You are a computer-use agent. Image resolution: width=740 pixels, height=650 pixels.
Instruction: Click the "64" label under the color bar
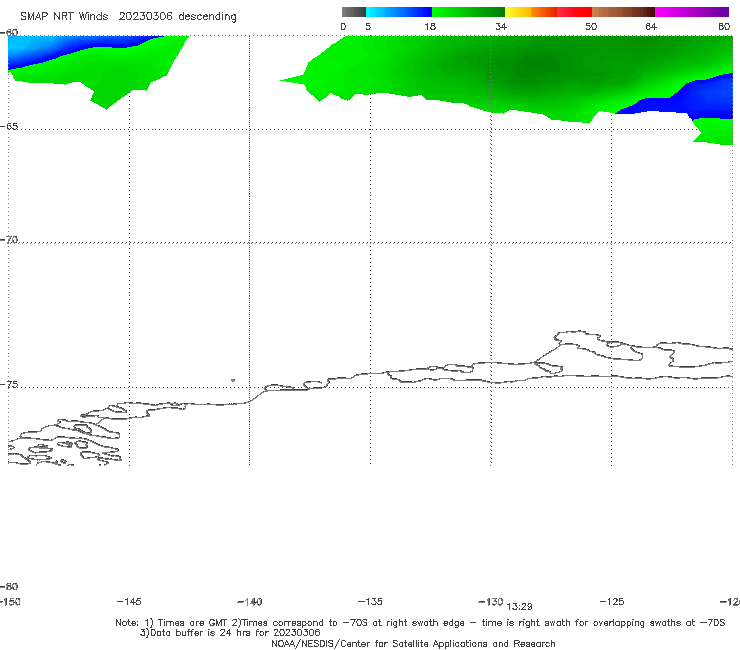(651, 26)
